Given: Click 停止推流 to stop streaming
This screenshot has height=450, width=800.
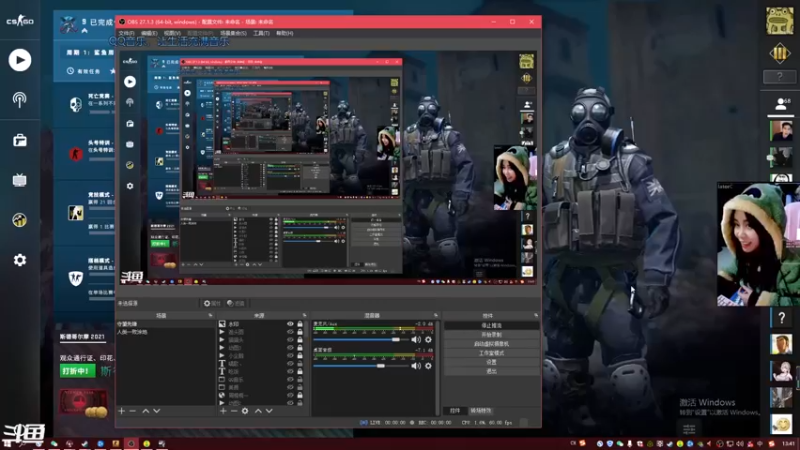Looking at the screenshot, I should click(491, 326).
